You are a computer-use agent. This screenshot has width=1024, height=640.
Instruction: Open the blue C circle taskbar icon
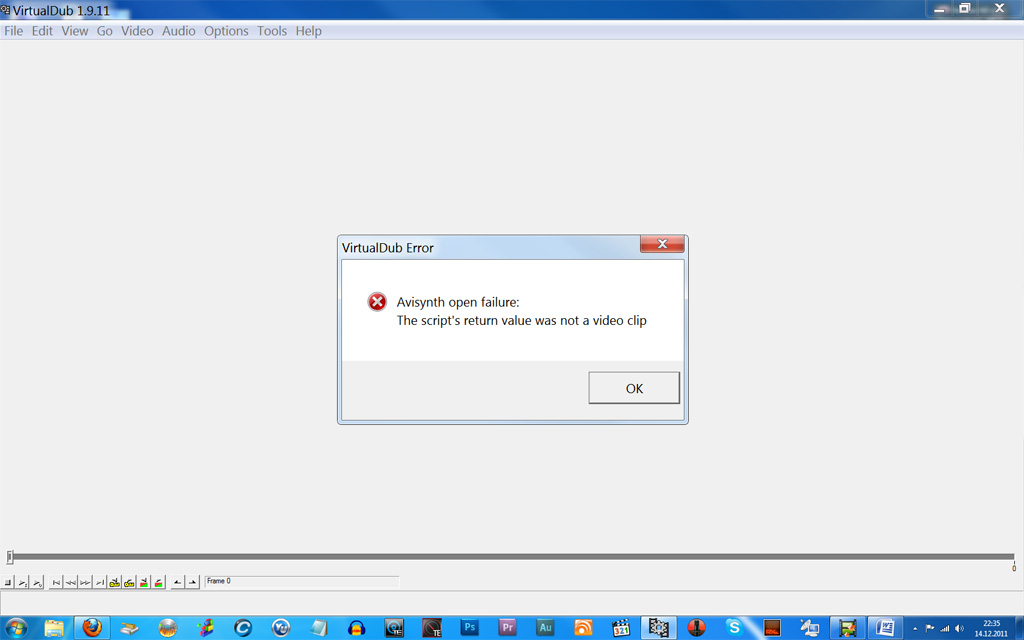(x=243, y=628)
